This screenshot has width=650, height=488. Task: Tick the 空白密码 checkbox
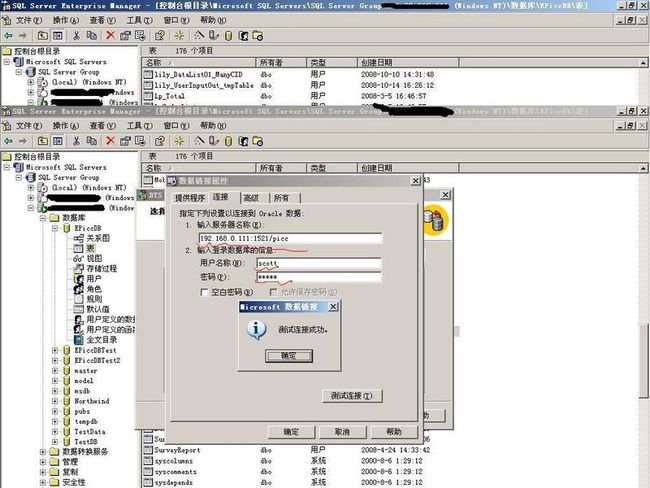[204, 292]
